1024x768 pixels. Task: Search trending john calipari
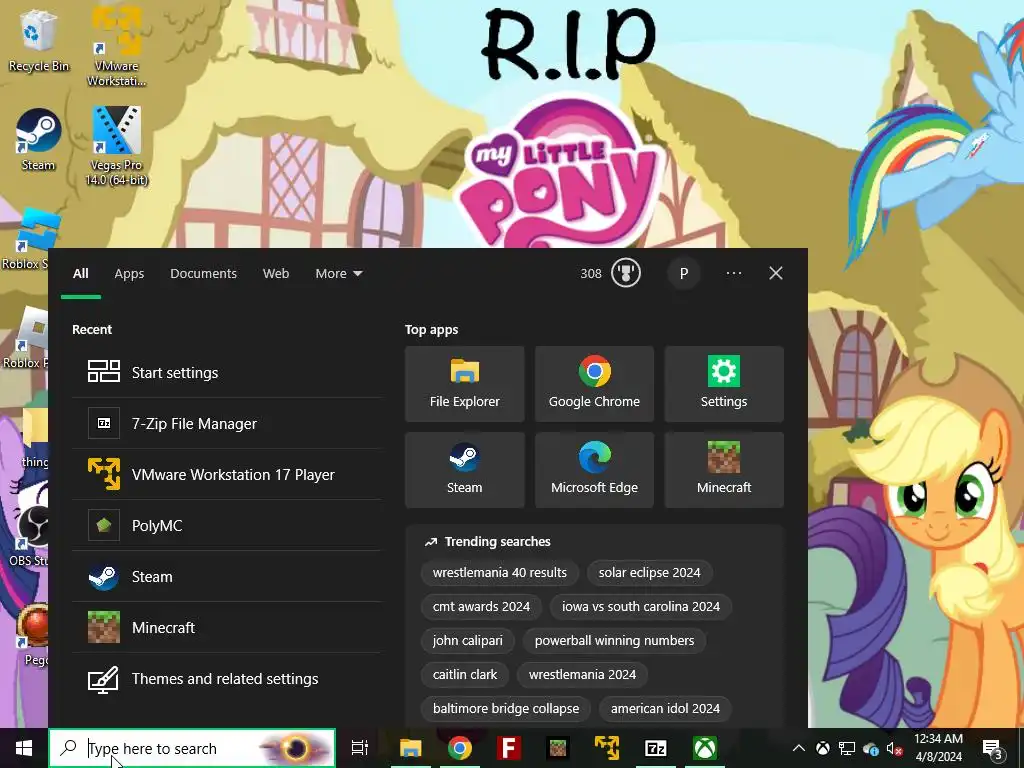pyautogui.click(x=468, y=640)
